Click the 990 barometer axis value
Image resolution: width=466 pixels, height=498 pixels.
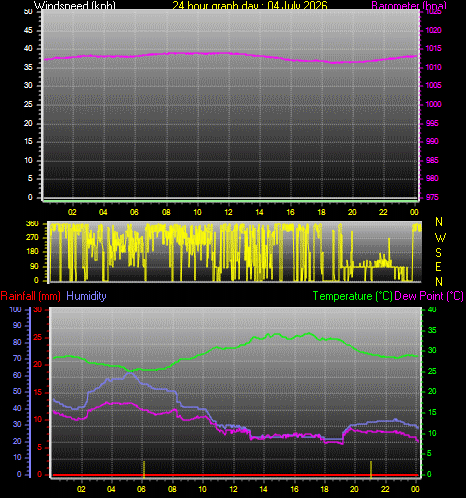432,141
